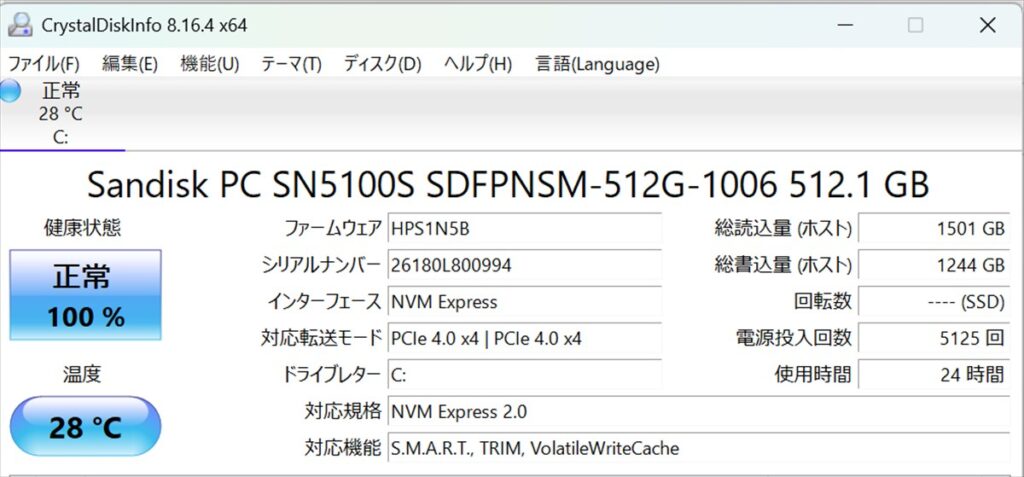Click the CrystalDiskInfo app icon in title bar
This screenshot has width=1024, height=477.
[x=20, y=25]
